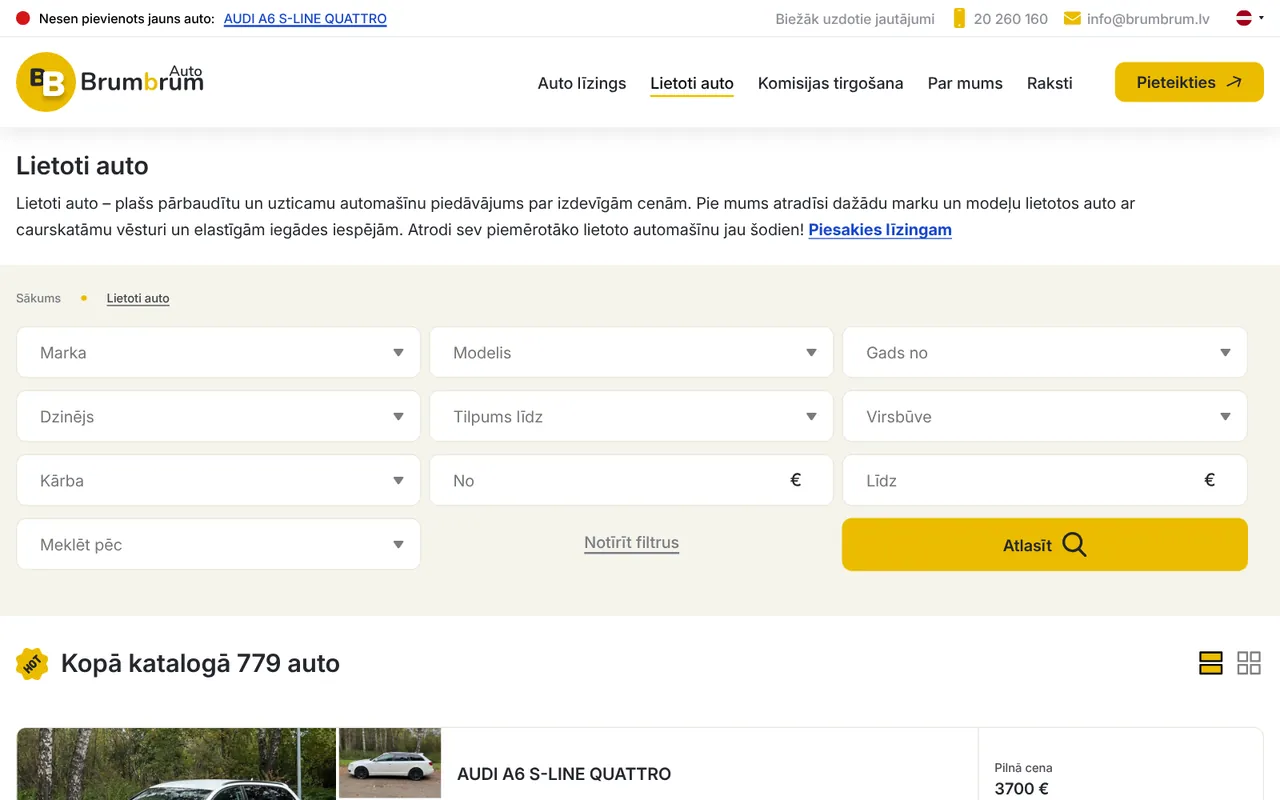The height and width of the screenshot is (800, 1280).
Task: Click the Lietoti auto breadcrumb link
Action: [138, 298]
